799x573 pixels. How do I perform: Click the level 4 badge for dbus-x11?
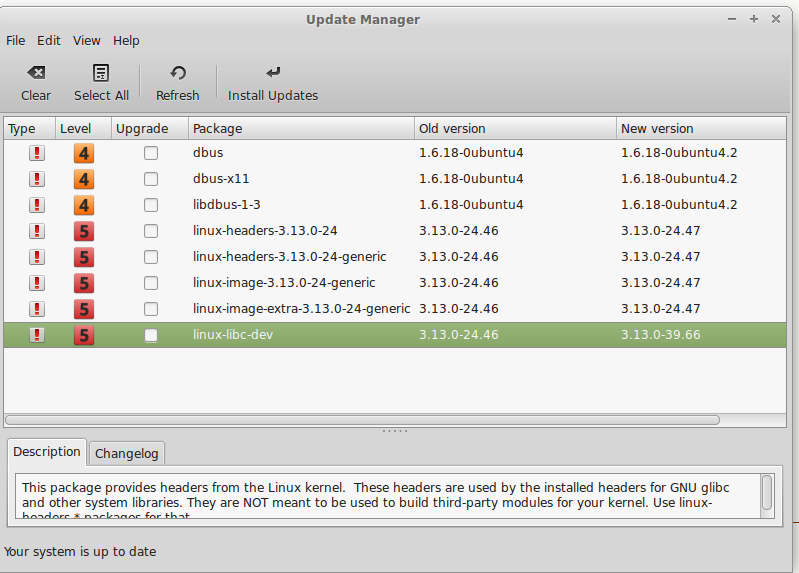[84, 179]
